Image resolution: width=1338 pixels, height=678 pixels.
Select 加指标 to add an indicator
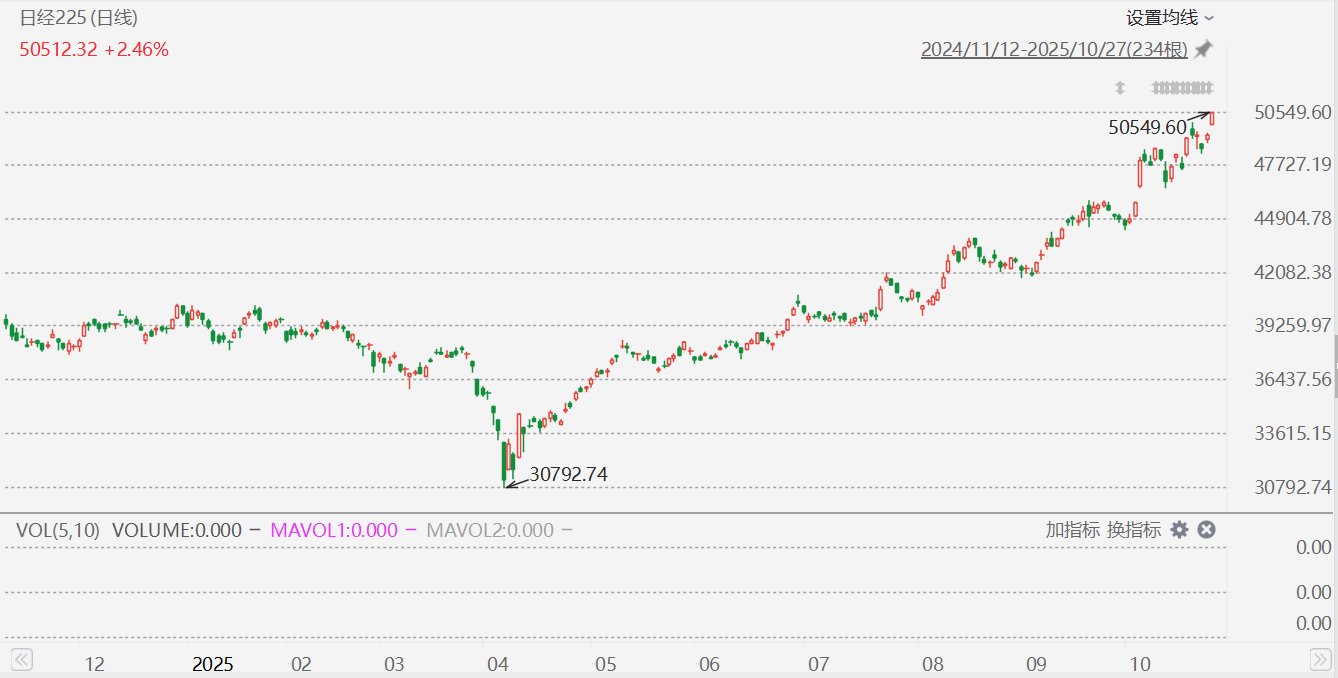pos(1073,530)
